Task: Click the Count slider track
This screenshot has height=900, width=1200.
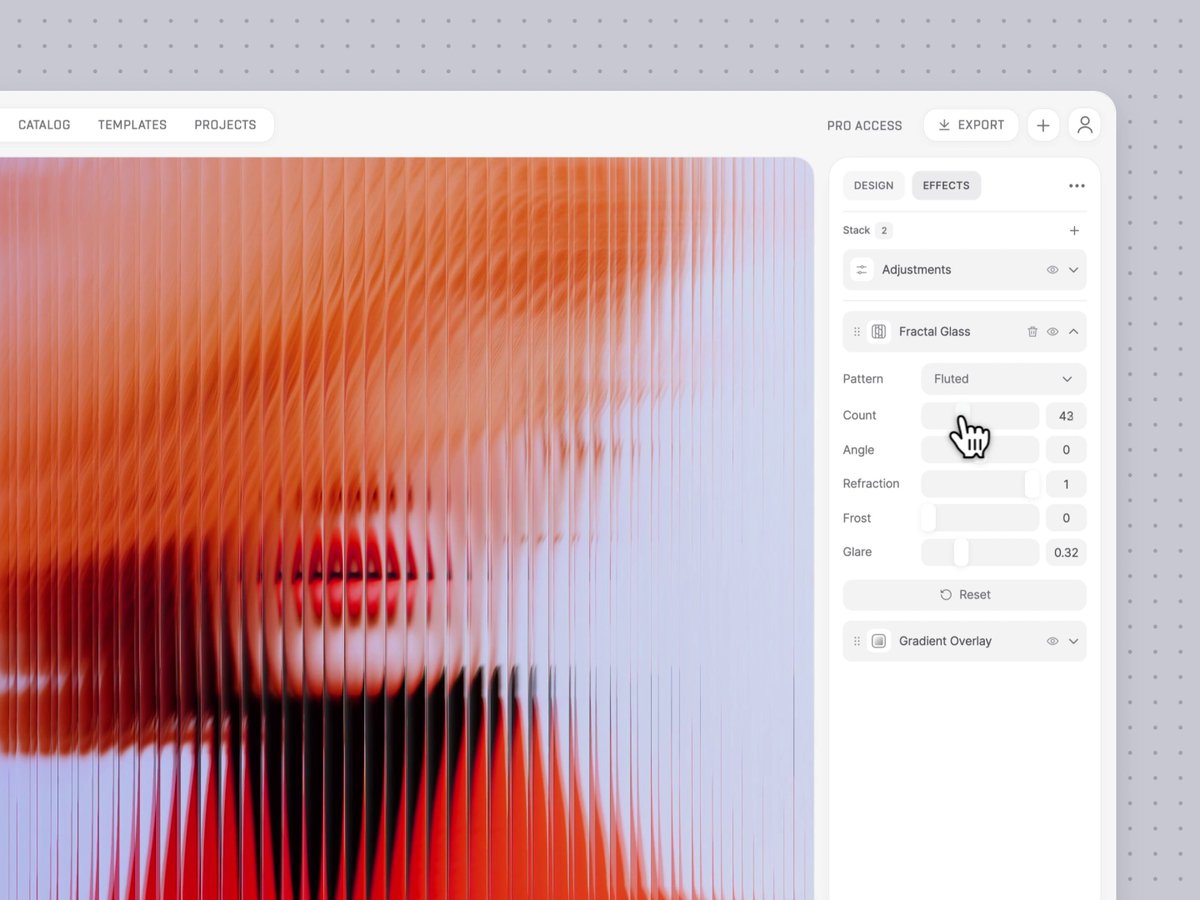Action: pyautogui.click(x=980, y=416)
